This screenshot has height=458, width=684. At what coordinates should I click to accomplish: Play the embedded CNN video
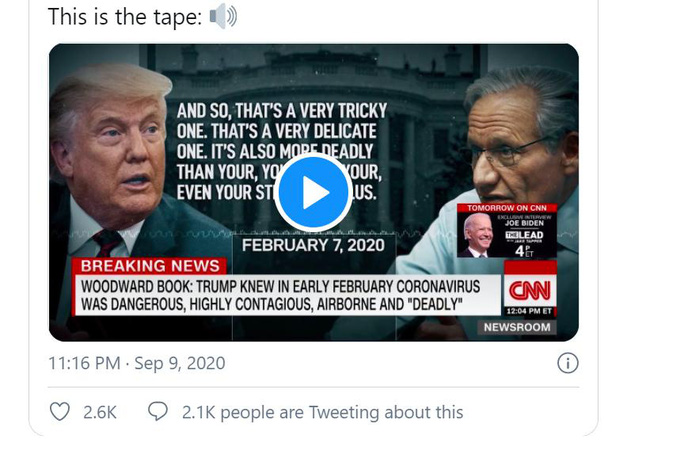pyautogui.click(x=313, y=192)
